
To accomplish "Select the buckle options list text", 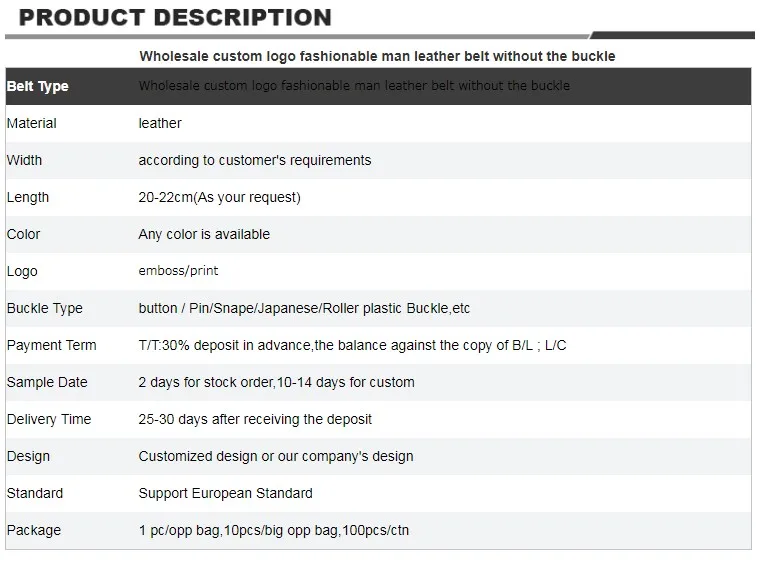I will (304, 308).
